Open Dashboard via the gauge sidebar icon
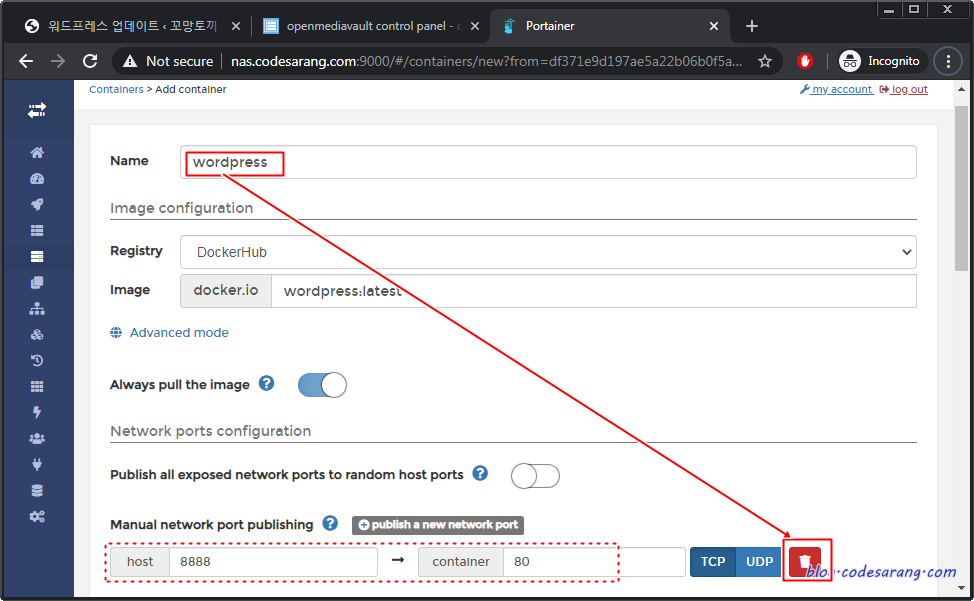This screenshot has width=974, height=601. point(37,179)
